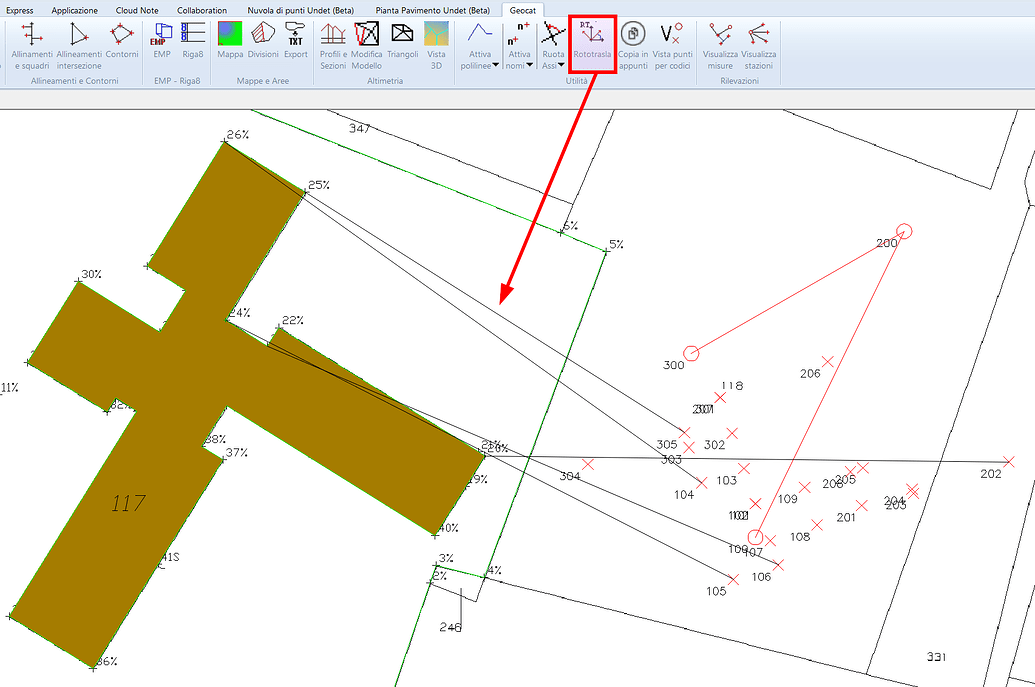Image resolution: width=1035 pixels, height=687 pixels.
Task: Open the Contorni tool
Action: coord(122,40)
